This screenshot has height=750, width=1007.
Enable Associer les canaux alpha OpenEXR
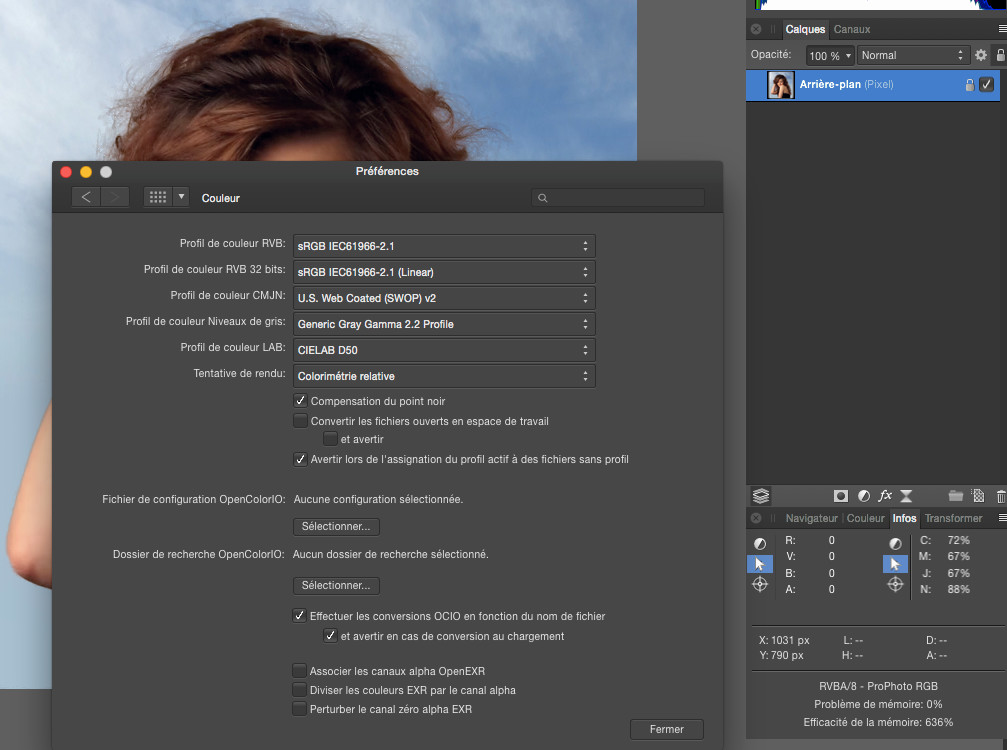299,670
